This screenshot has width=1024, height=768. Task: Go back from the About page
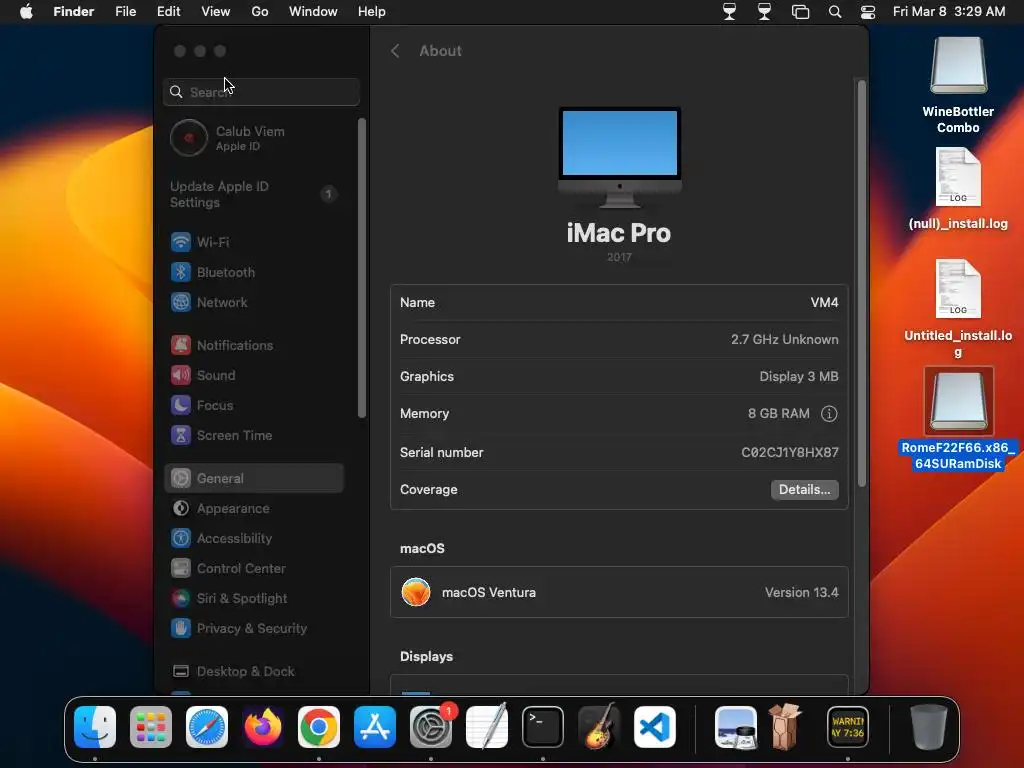click(x=394, y=51)
